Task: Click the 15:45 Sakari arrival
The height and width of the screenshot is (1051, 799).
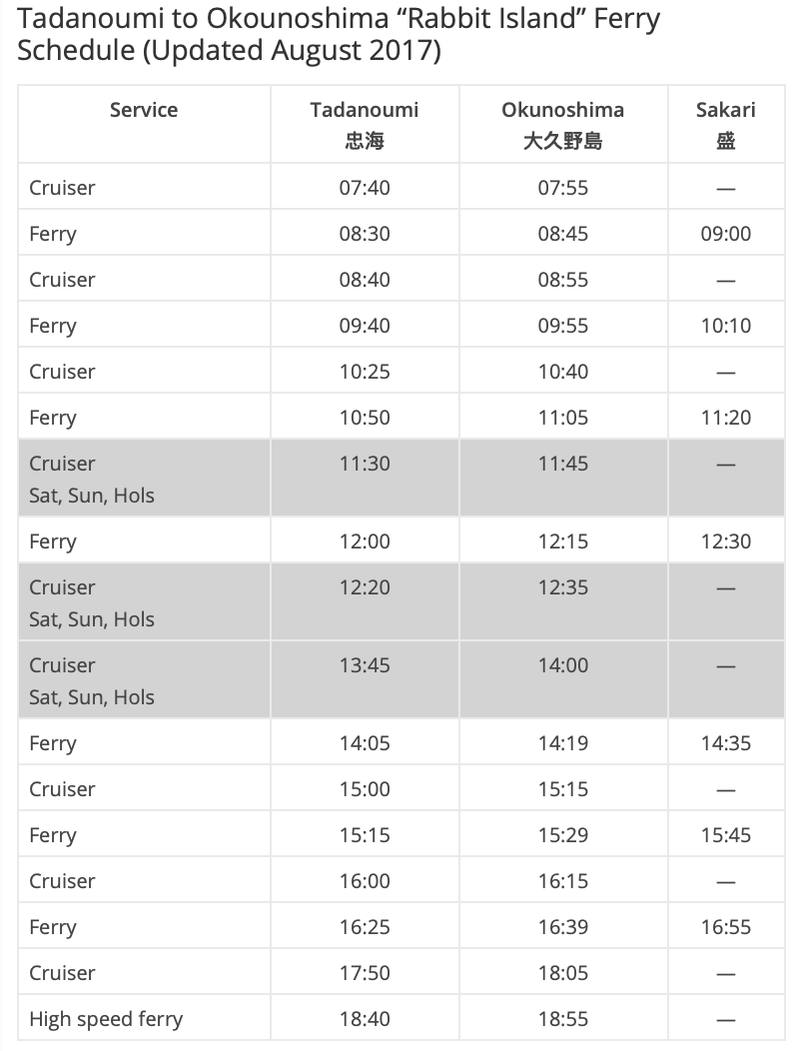Action: point(726,835)
